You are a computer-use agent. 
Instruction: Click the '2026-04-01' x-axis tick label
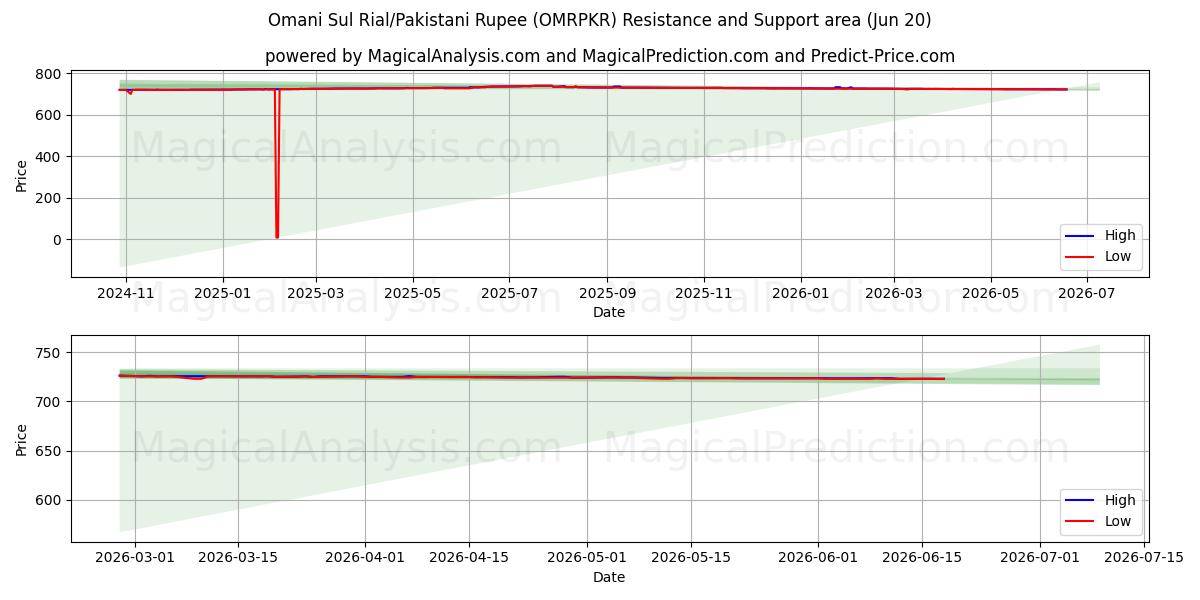click(x=365, y=559)
